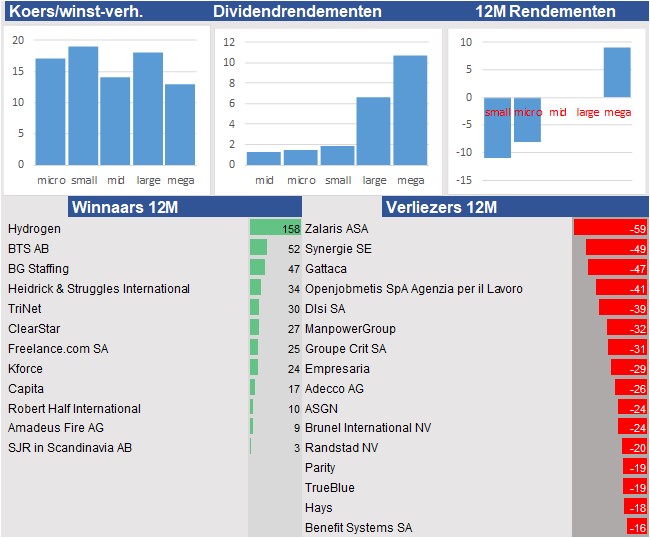
Task: Click the red -59 bar for Zalaris
Action: pos(610,228)
